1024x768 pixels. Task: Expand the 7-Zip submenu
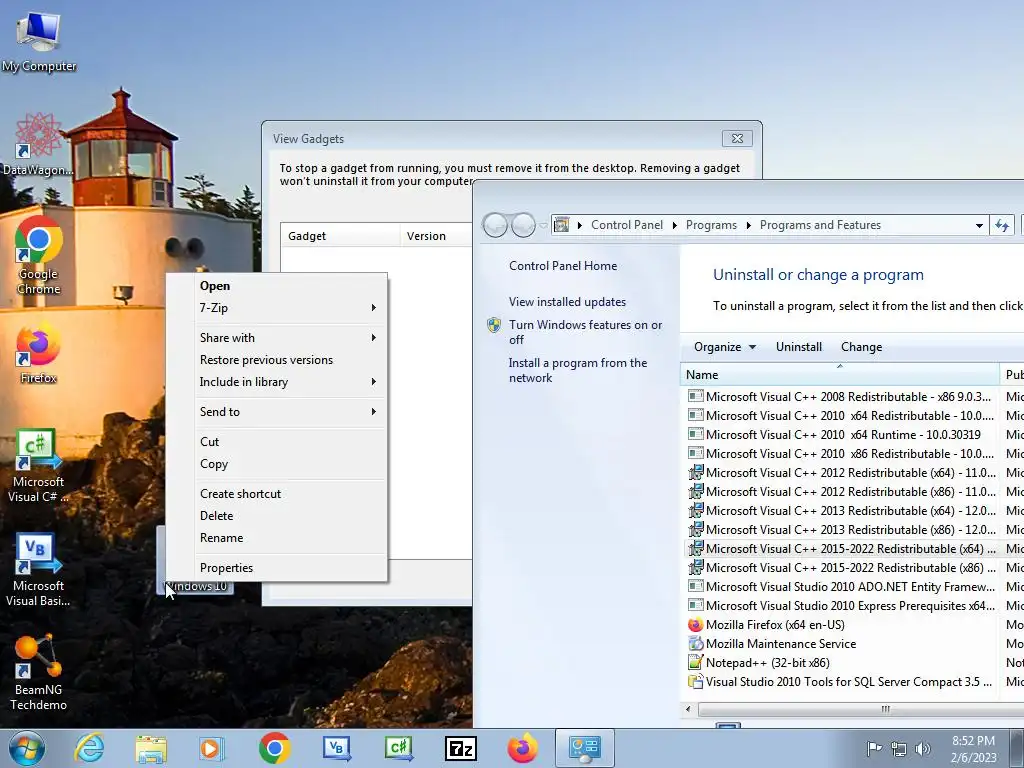[x=277, y=308]
